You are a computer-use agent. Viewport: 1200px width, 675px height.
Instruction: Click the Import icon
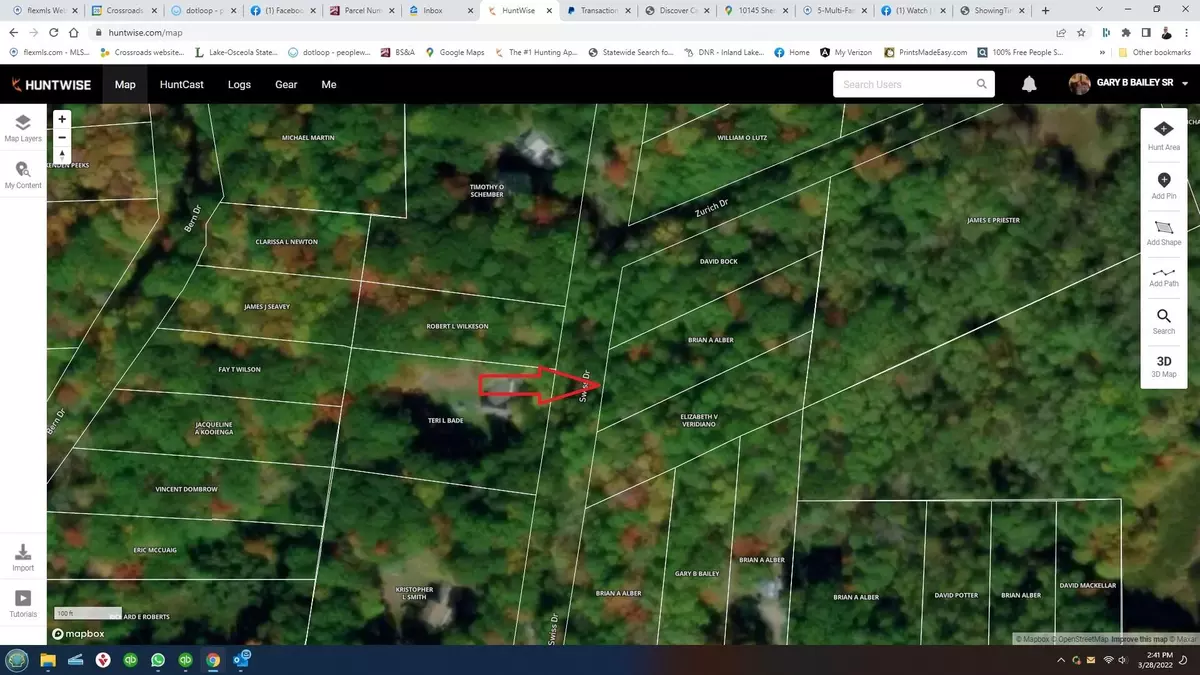pos(23,556)
